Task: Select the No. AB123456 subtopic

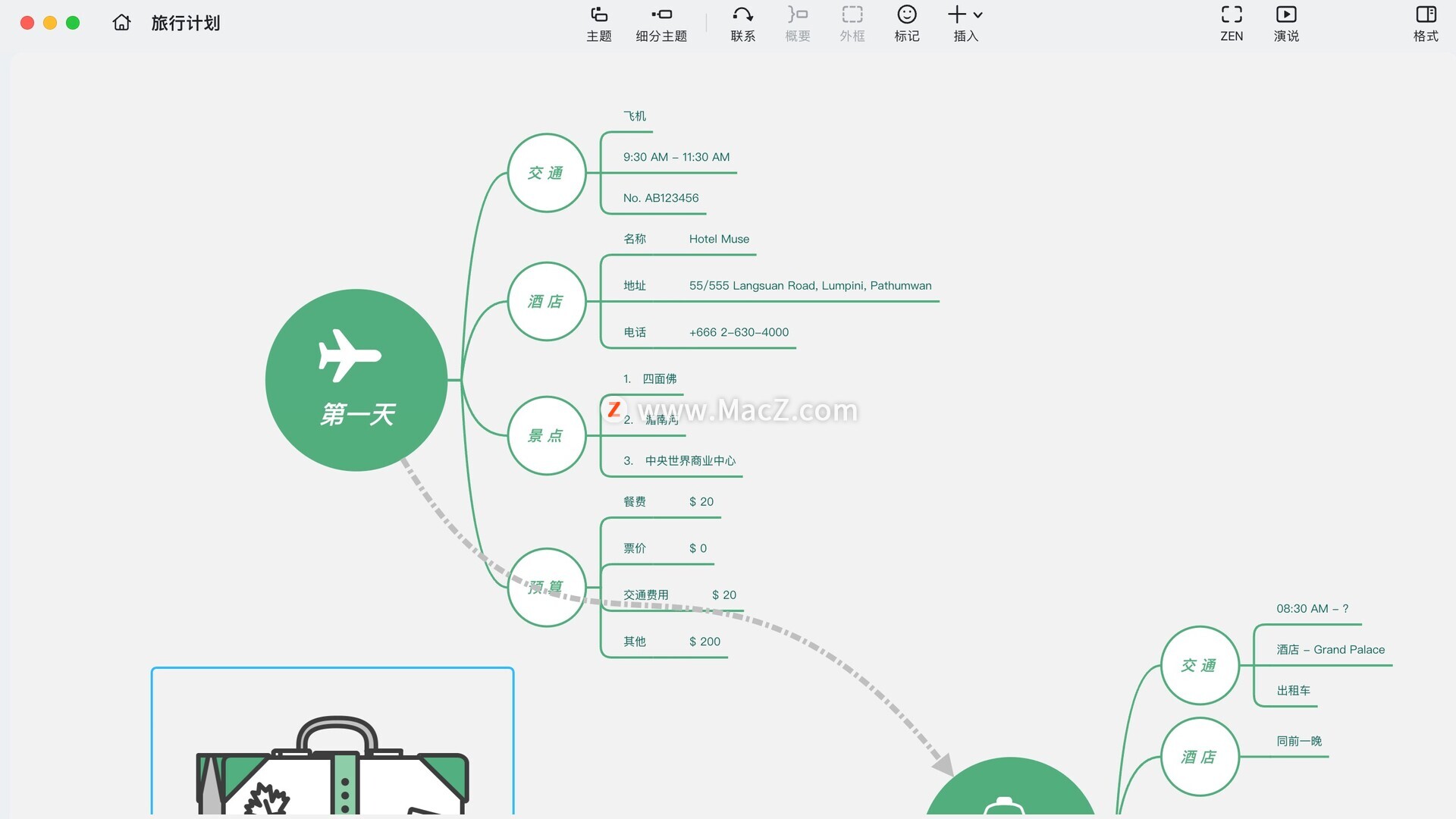Action: [x=661, y=198]
